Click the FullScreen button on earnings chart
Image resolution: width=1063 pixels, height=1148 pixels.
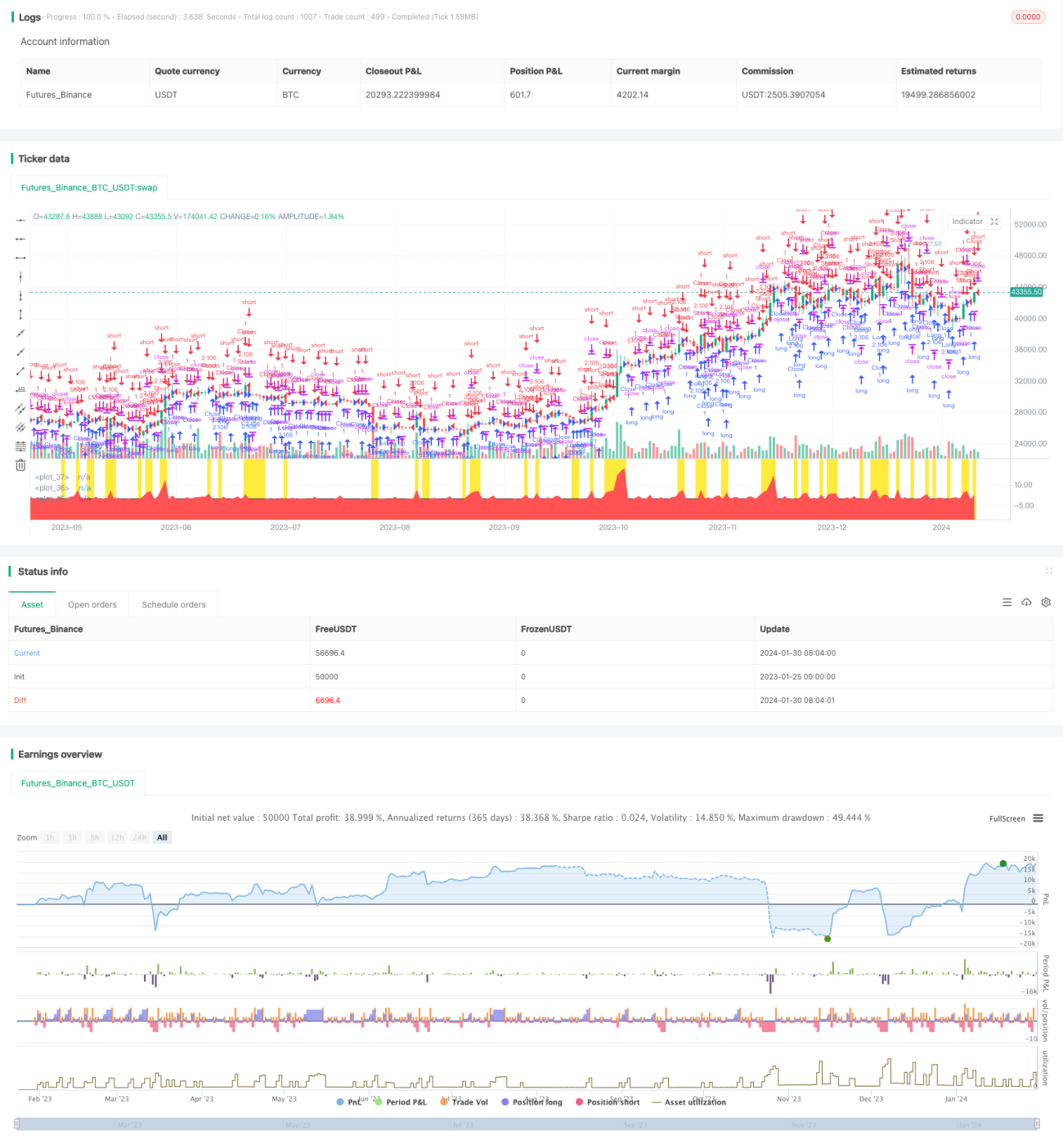coord(1007,818)
